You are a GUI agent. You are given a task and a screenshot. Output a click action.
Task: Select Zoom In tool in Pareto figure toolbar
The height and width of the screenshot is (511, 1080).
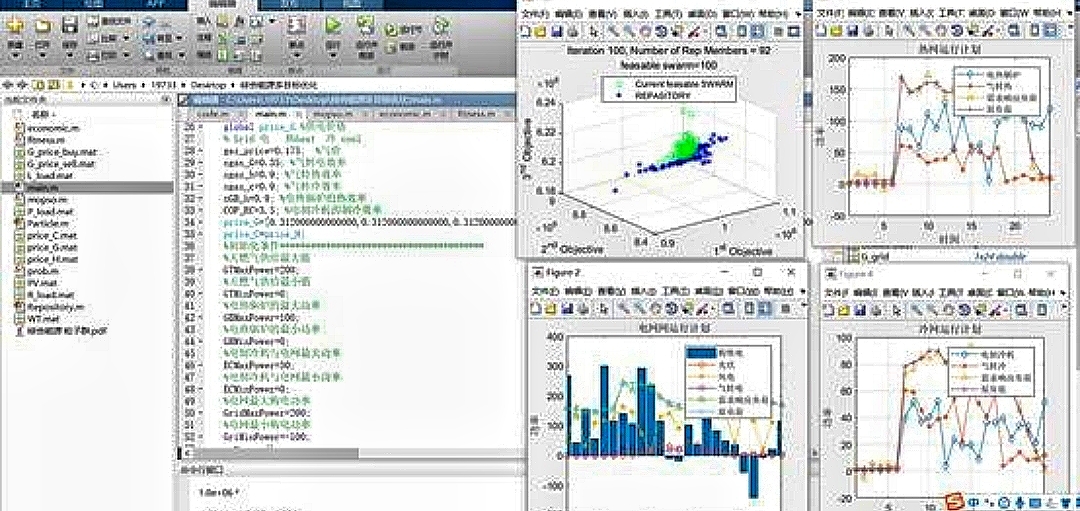[614, 31]
